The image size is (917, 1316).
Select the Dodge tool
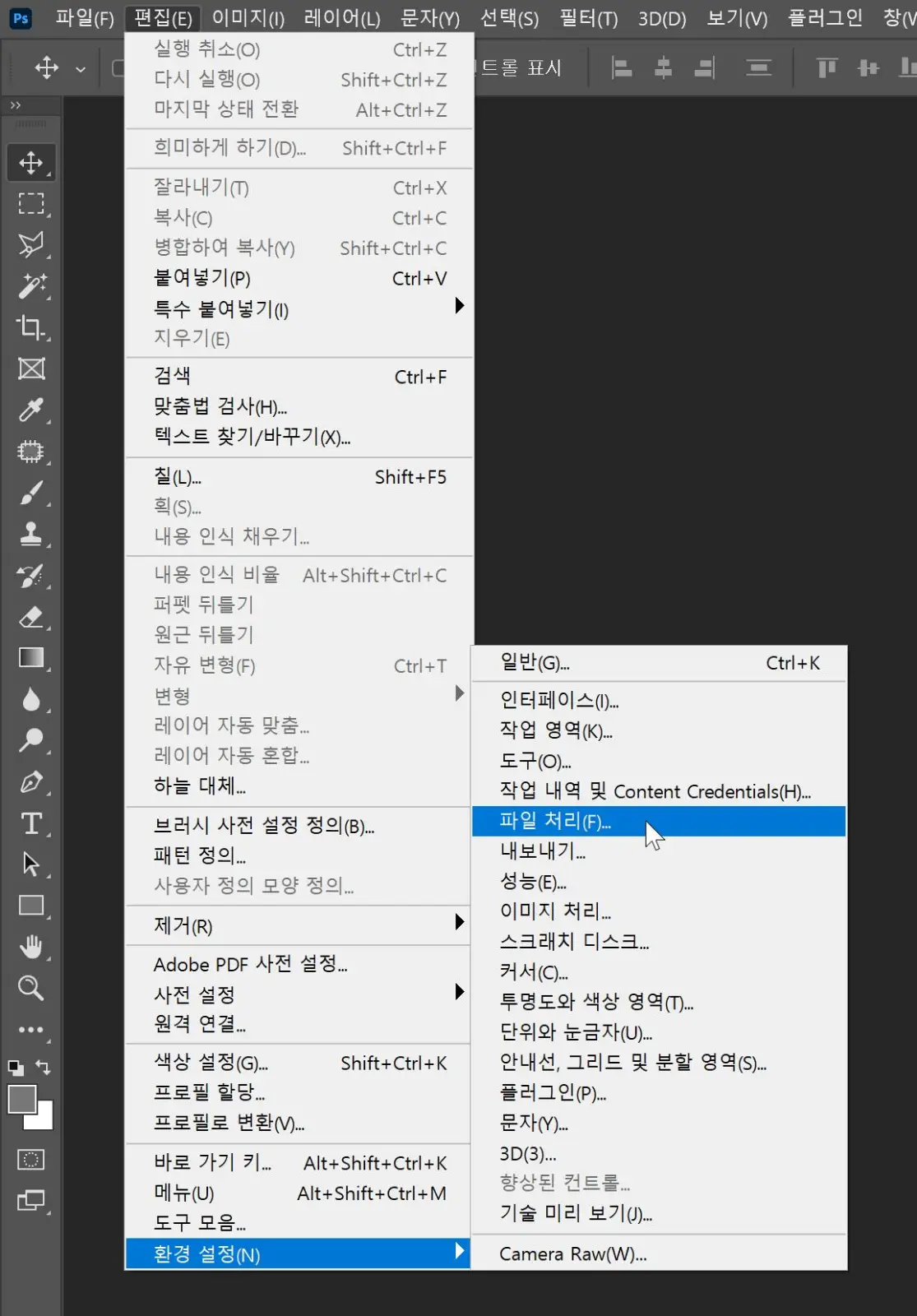tap(31, 740)
